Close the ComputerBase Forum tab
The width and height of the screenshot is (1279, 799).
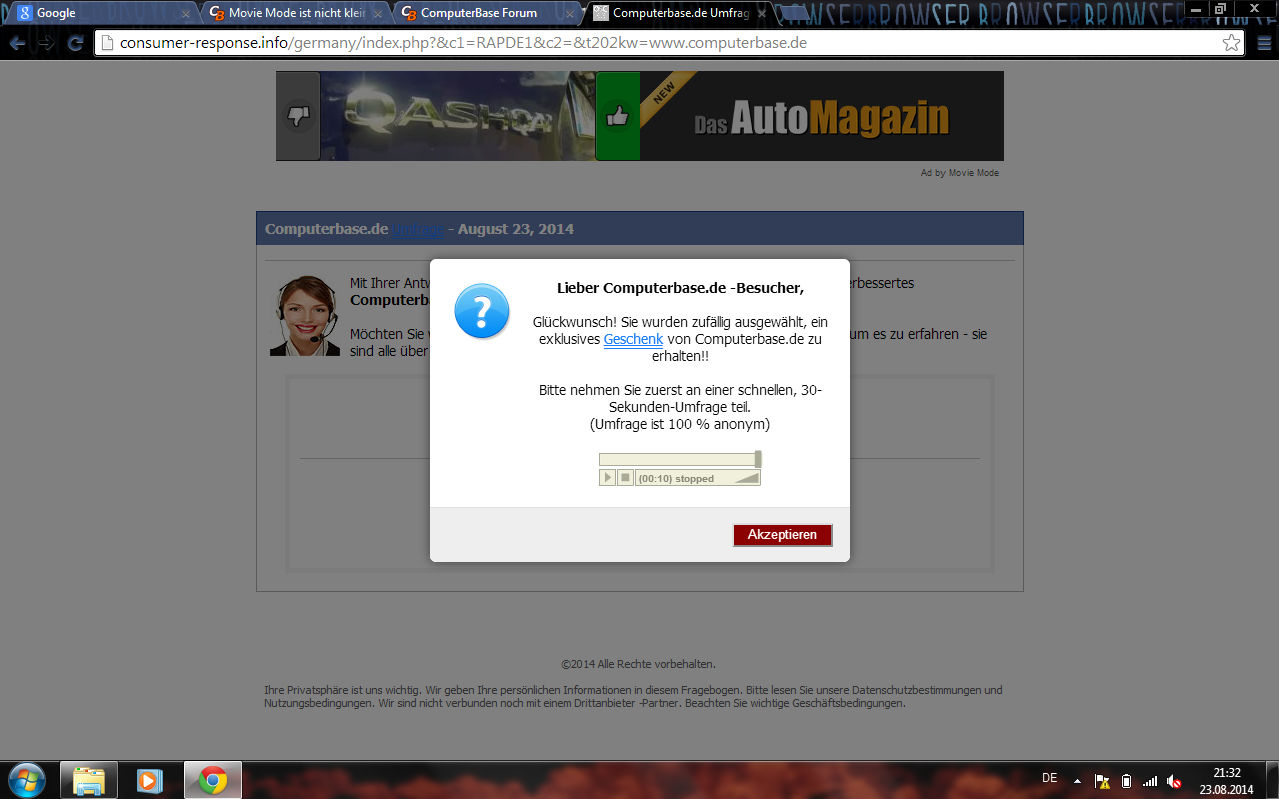pos(568,14)
